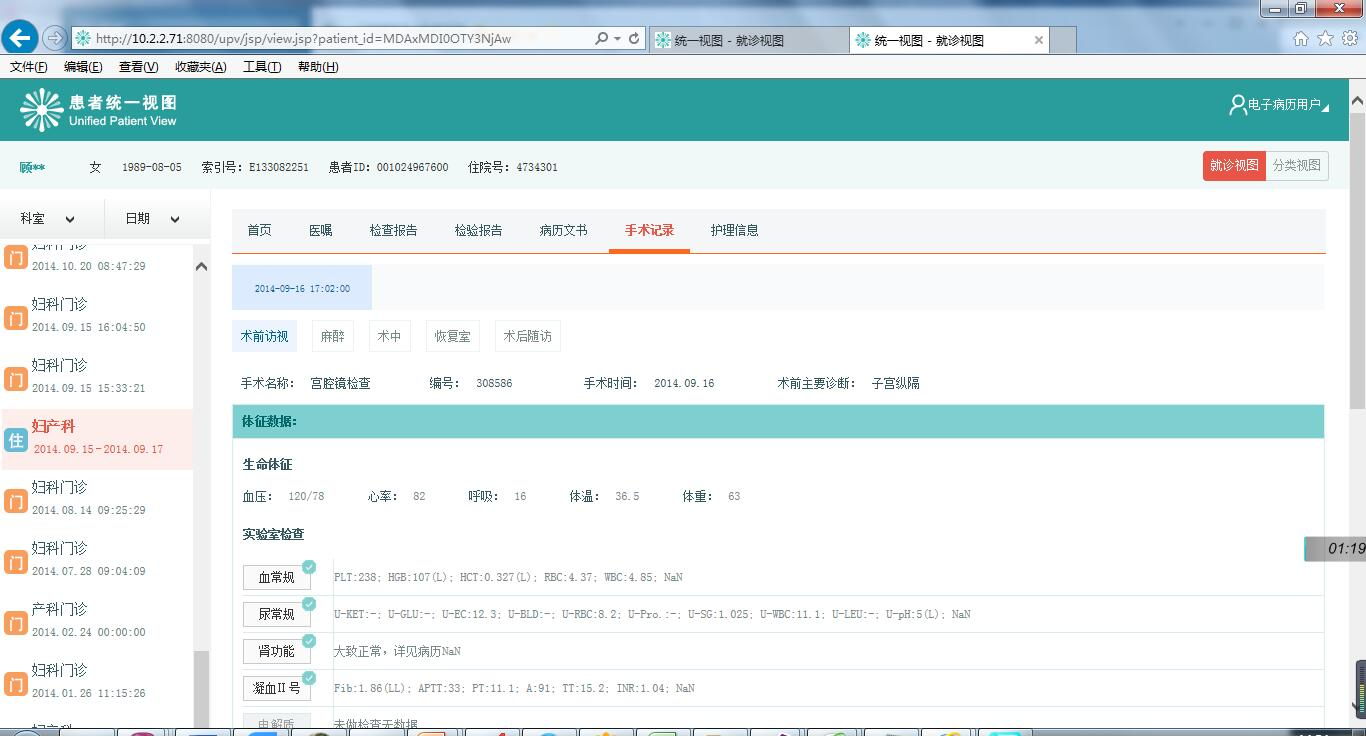Click the favorites star icon
The image size is (1366, 736).
coord(1325,39)
